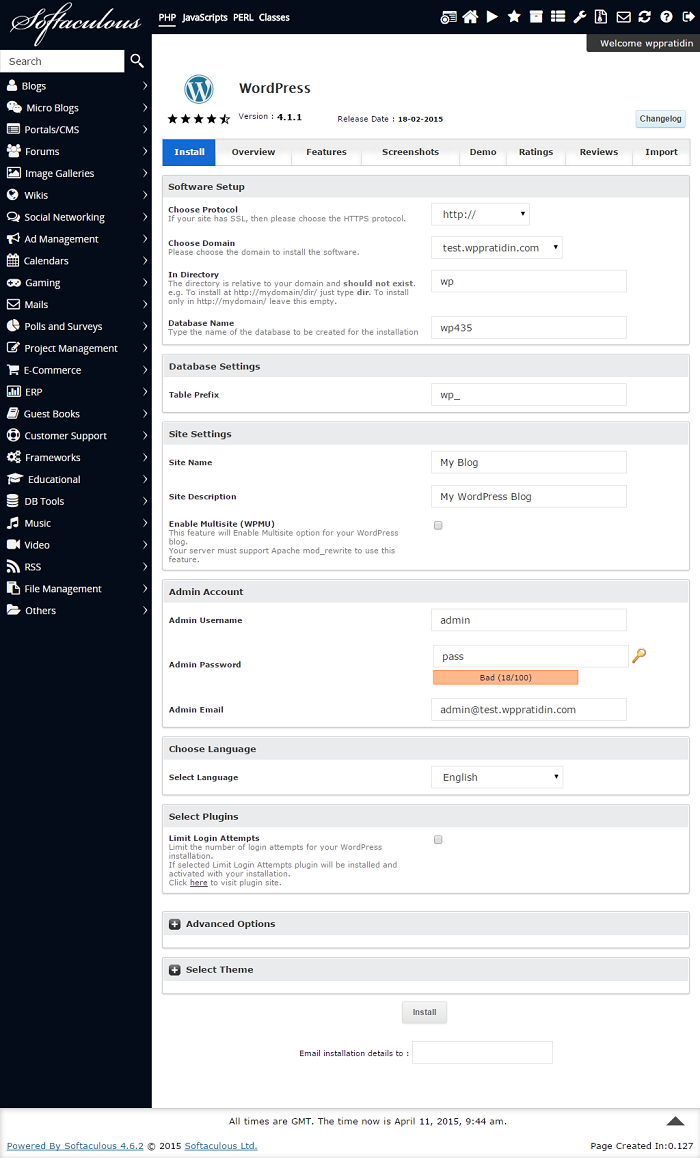Click the Site Name input field
The width and height of the screenshot is (700, 1162).
point(528,462)
